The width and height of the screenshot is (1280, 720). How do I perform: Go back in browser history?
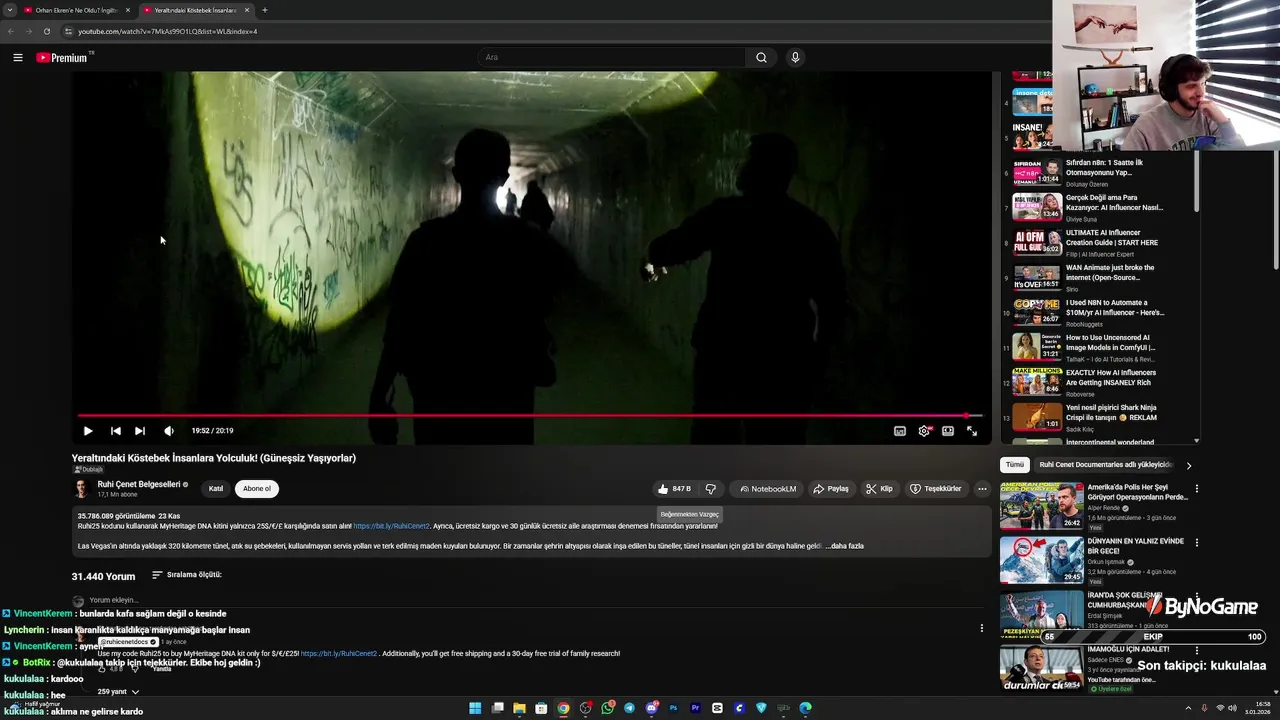tap(11, 31)
